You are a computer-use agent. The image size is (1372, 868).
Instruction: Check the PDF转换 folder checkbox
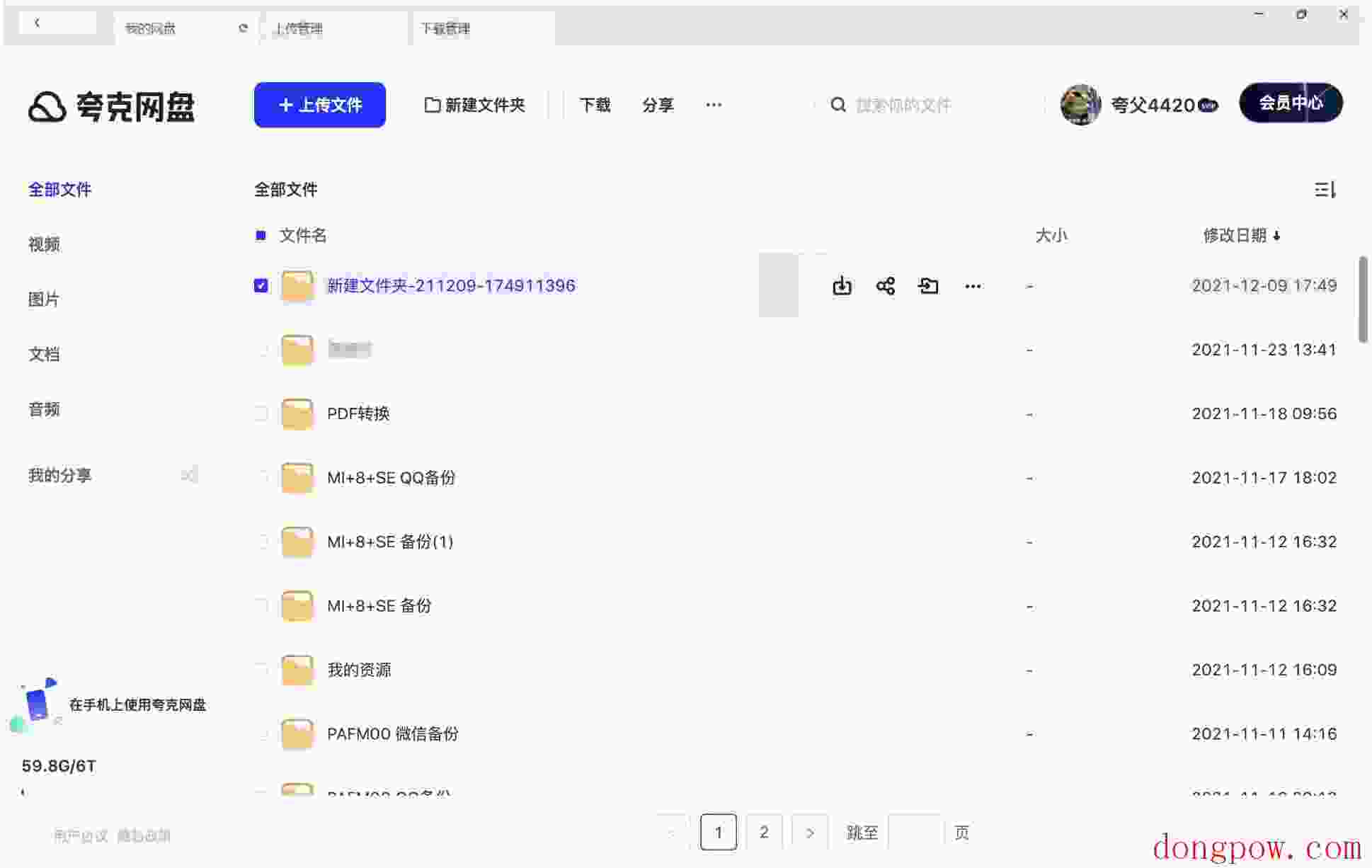261,413
